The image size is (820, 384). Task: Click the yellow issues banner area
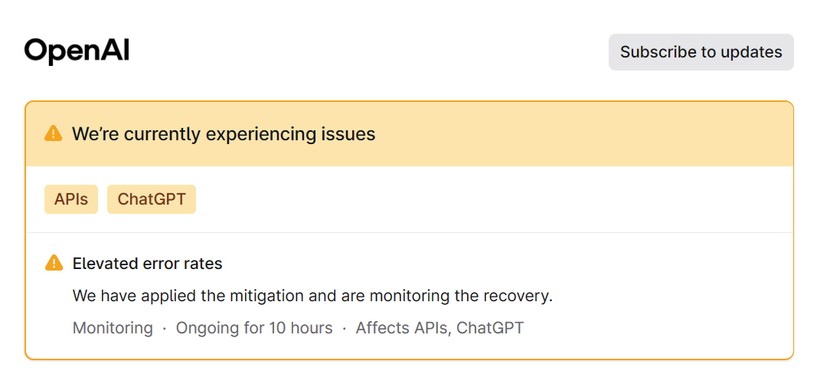point(409,134)
